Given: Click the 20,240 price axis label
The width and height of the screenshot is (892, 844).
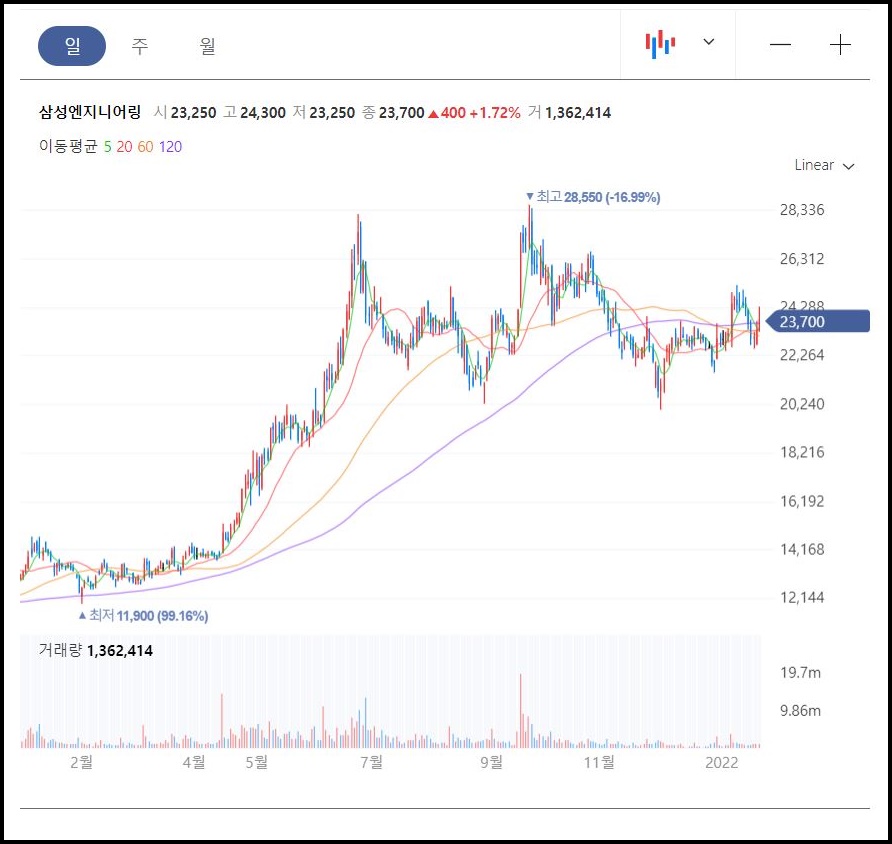Looking at the screenshot, I should pos(802,404).
